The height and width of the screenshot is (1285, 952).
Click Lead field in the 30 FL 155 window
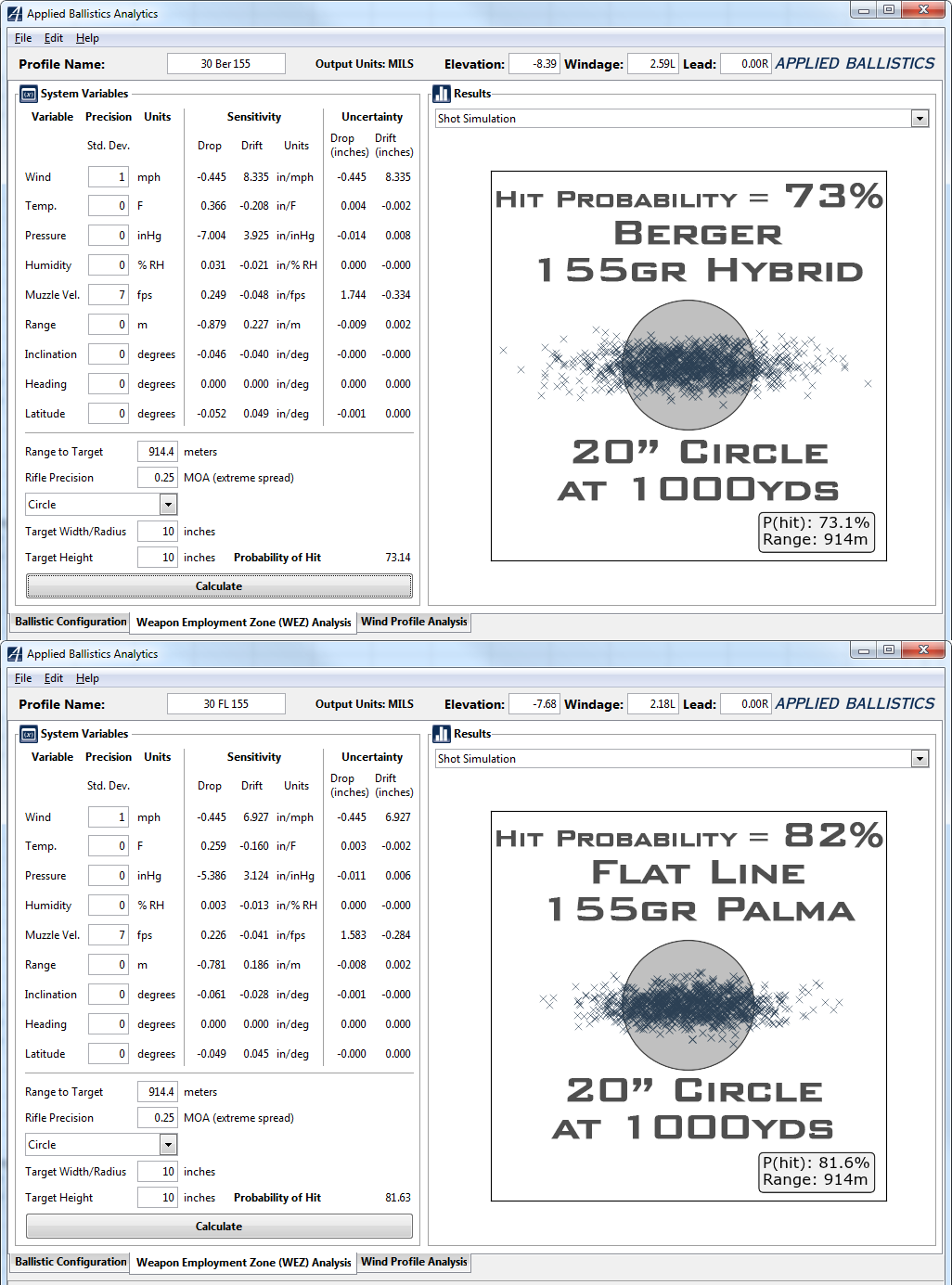pyautogui.click(x=746, y=704)
